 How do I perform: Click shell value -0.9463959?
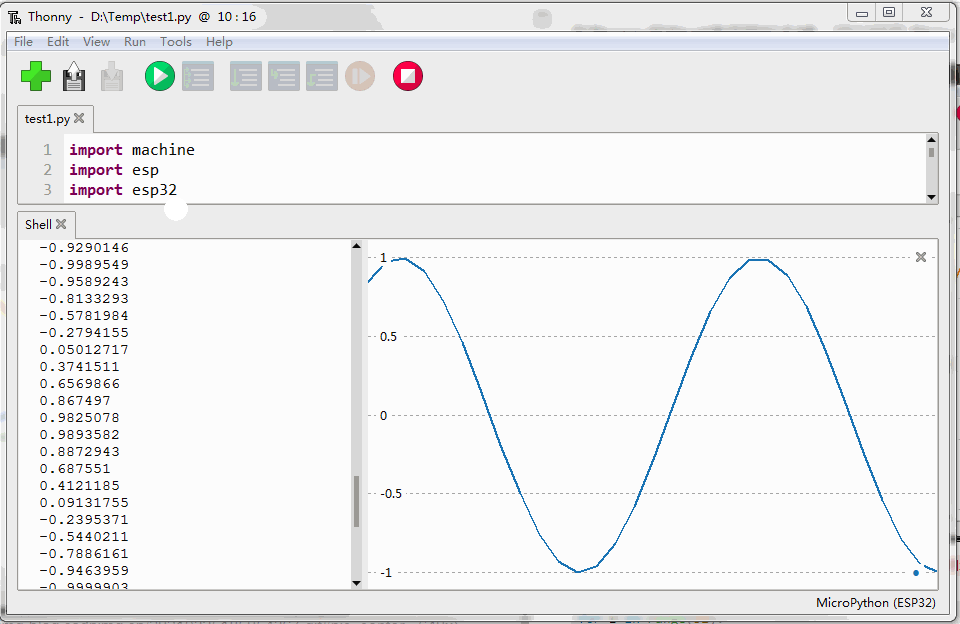[x=84, y=571]
